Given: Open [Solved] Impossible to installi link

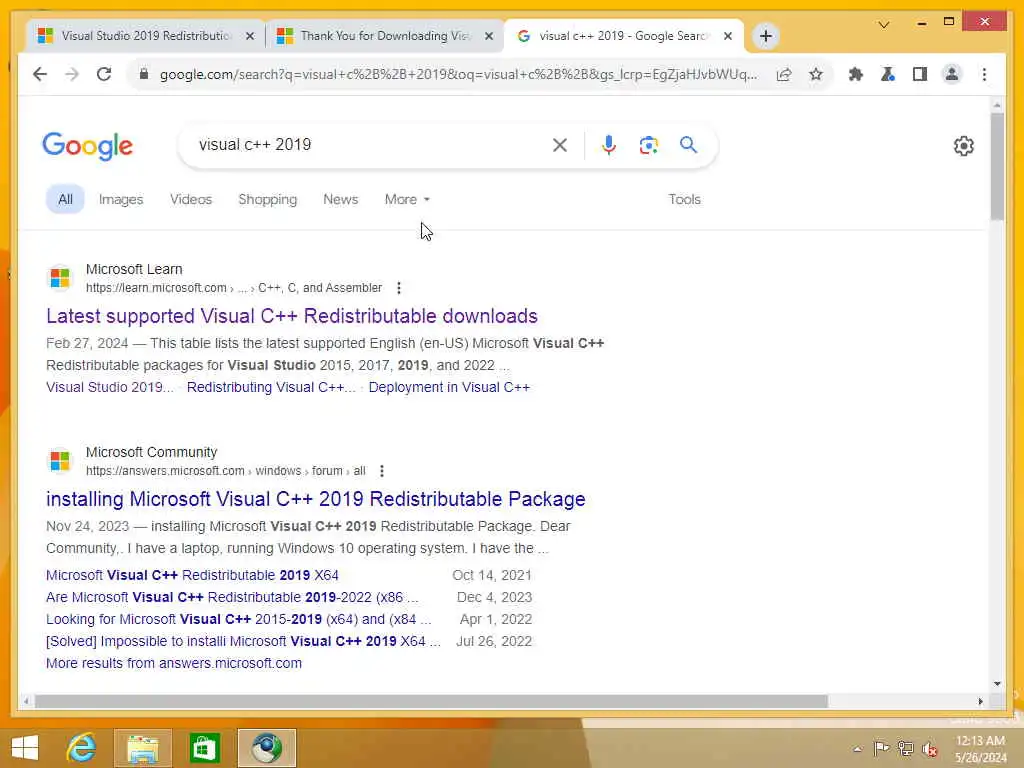Looking at the screenshot, I should [x=243, y=641].
